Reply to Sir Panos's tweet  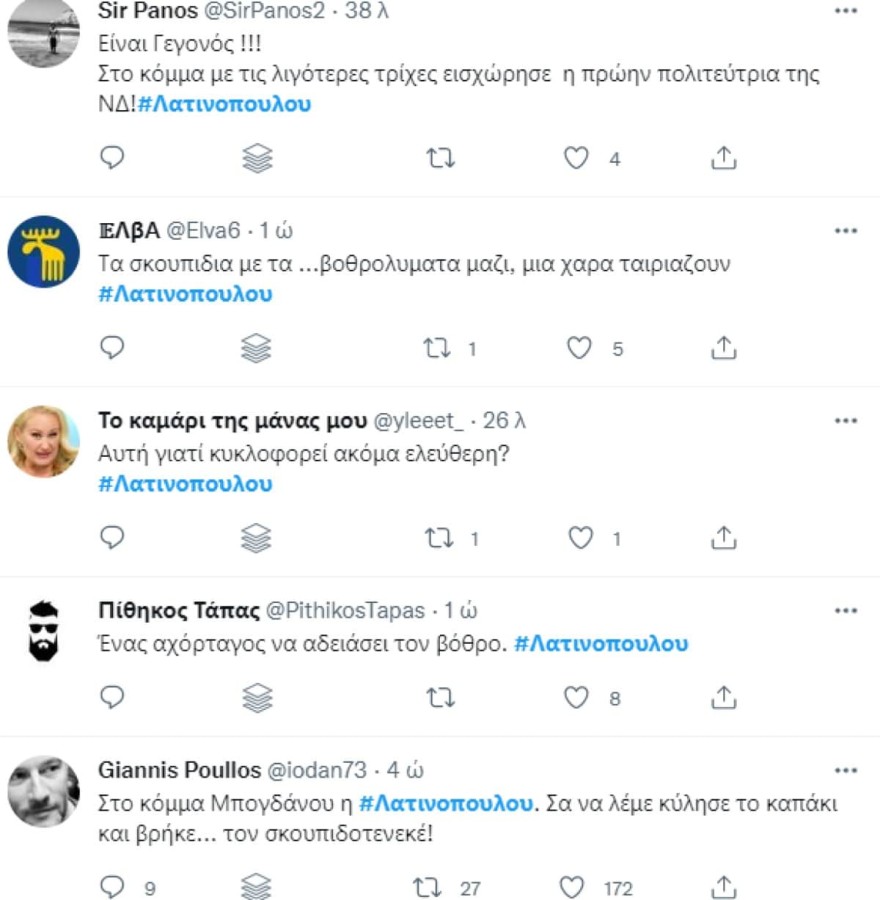pos(113,156)
